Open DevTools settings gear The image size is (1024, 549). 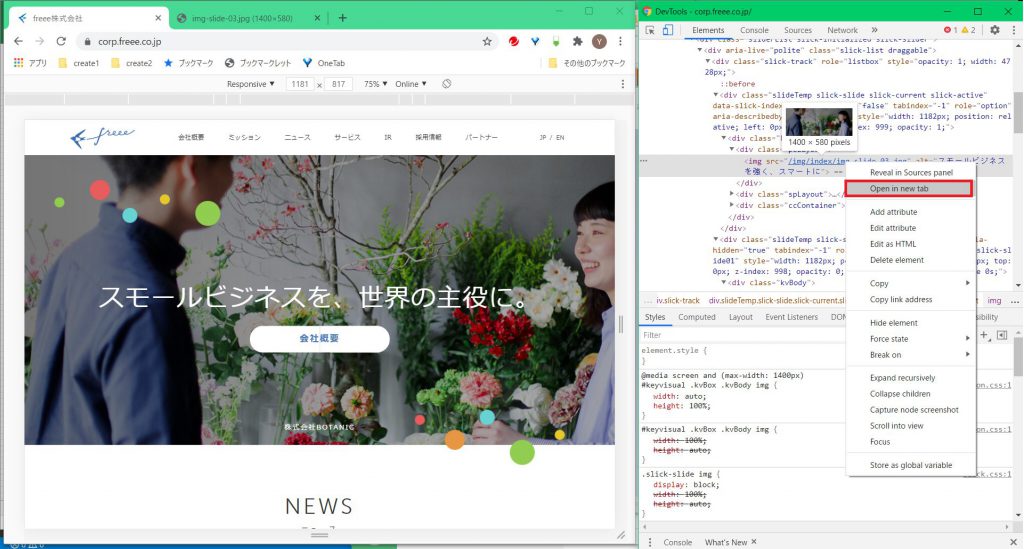[995, 30]
